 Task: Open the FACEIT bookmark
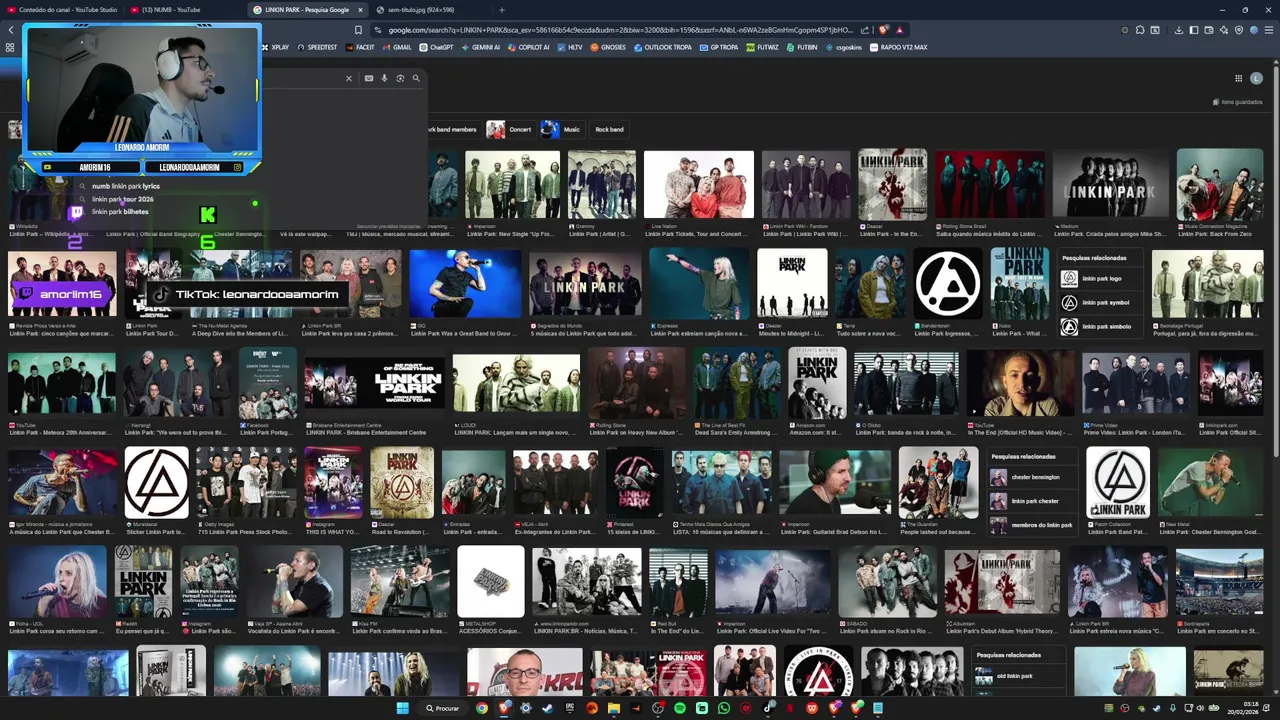361,47
